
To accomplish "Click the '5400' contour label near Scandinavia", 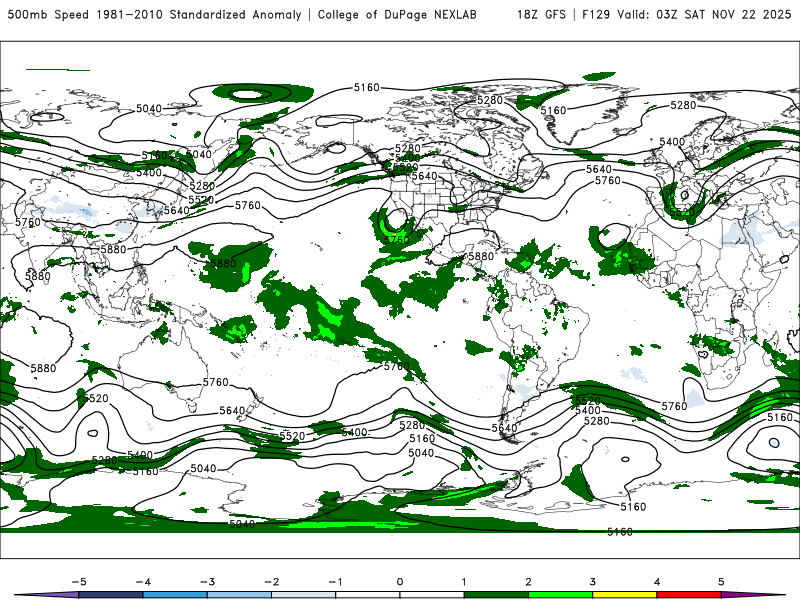I will coord(672,142).
